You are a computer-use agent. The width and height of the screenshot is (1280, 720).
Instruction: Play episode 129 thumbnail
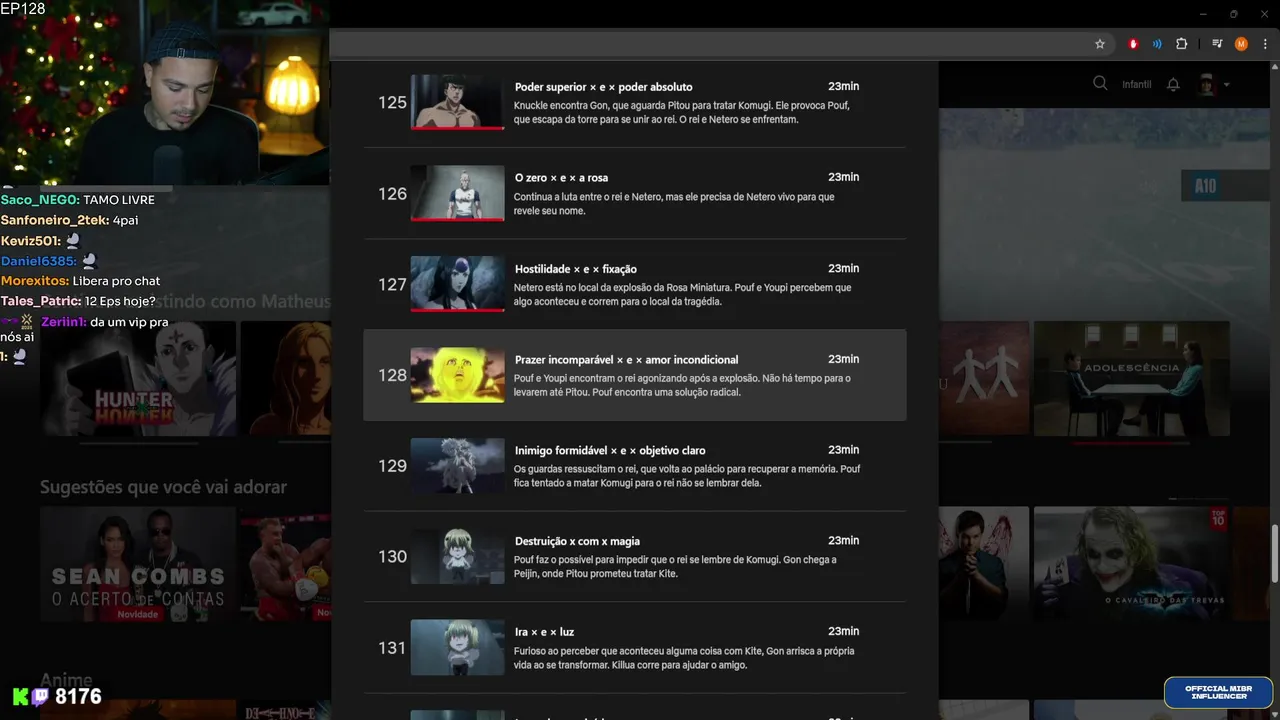click(x=457, y=466)
